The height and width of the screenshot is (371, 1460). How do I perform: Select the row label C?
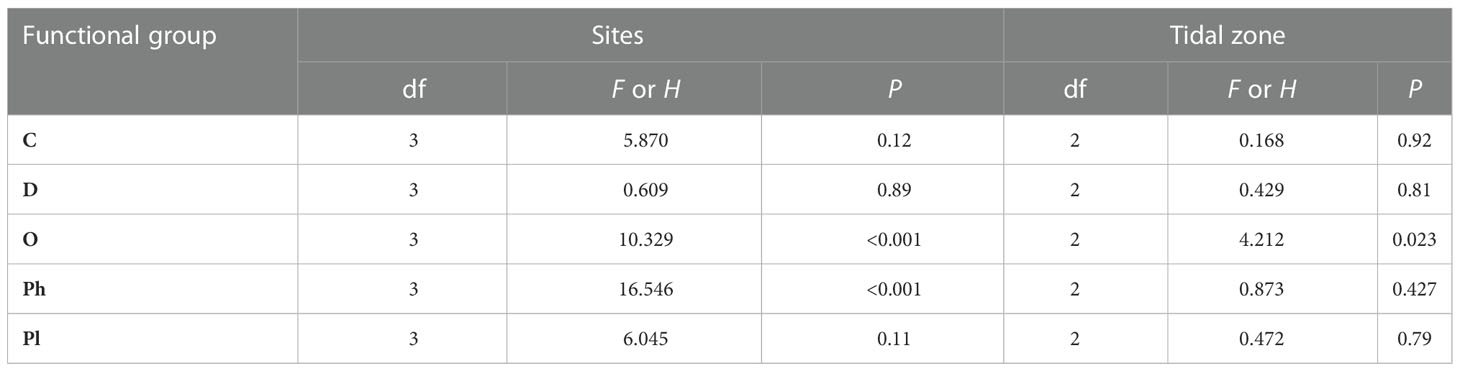pos(29,139)
